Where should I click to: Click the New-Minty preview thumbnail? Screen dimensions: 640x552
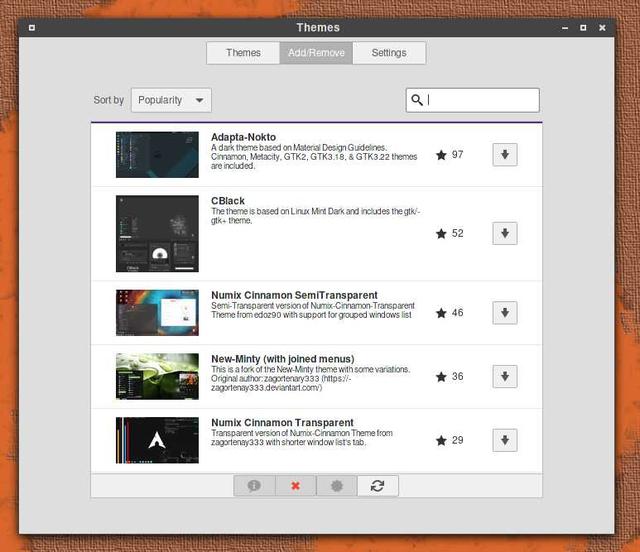(157, 376)
